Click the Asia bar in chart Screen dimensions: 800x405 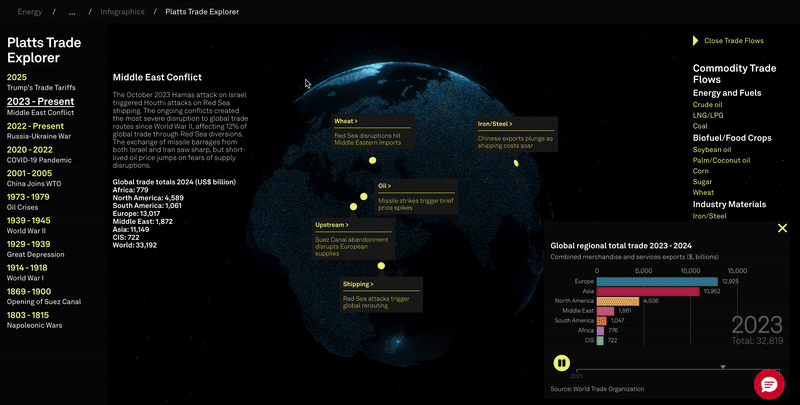[648, 291]
